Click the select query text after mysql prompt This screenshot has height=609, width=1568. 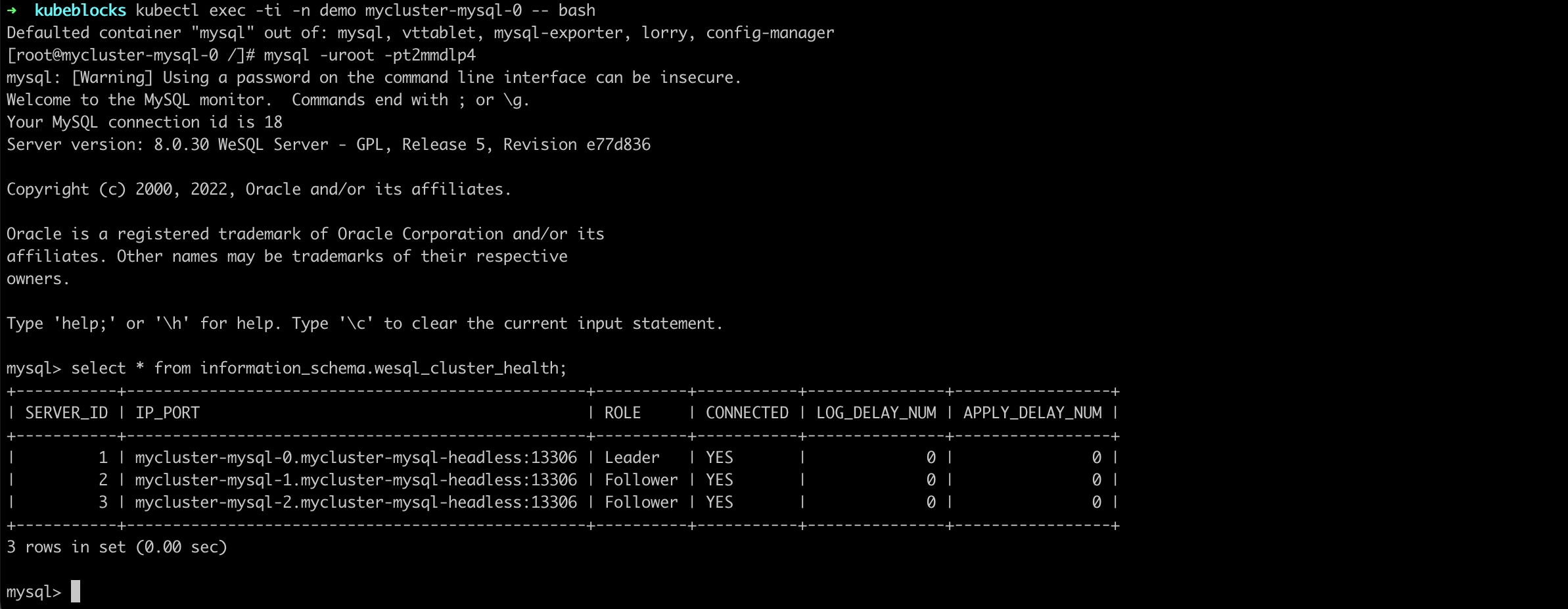click(x=319, y=368)
